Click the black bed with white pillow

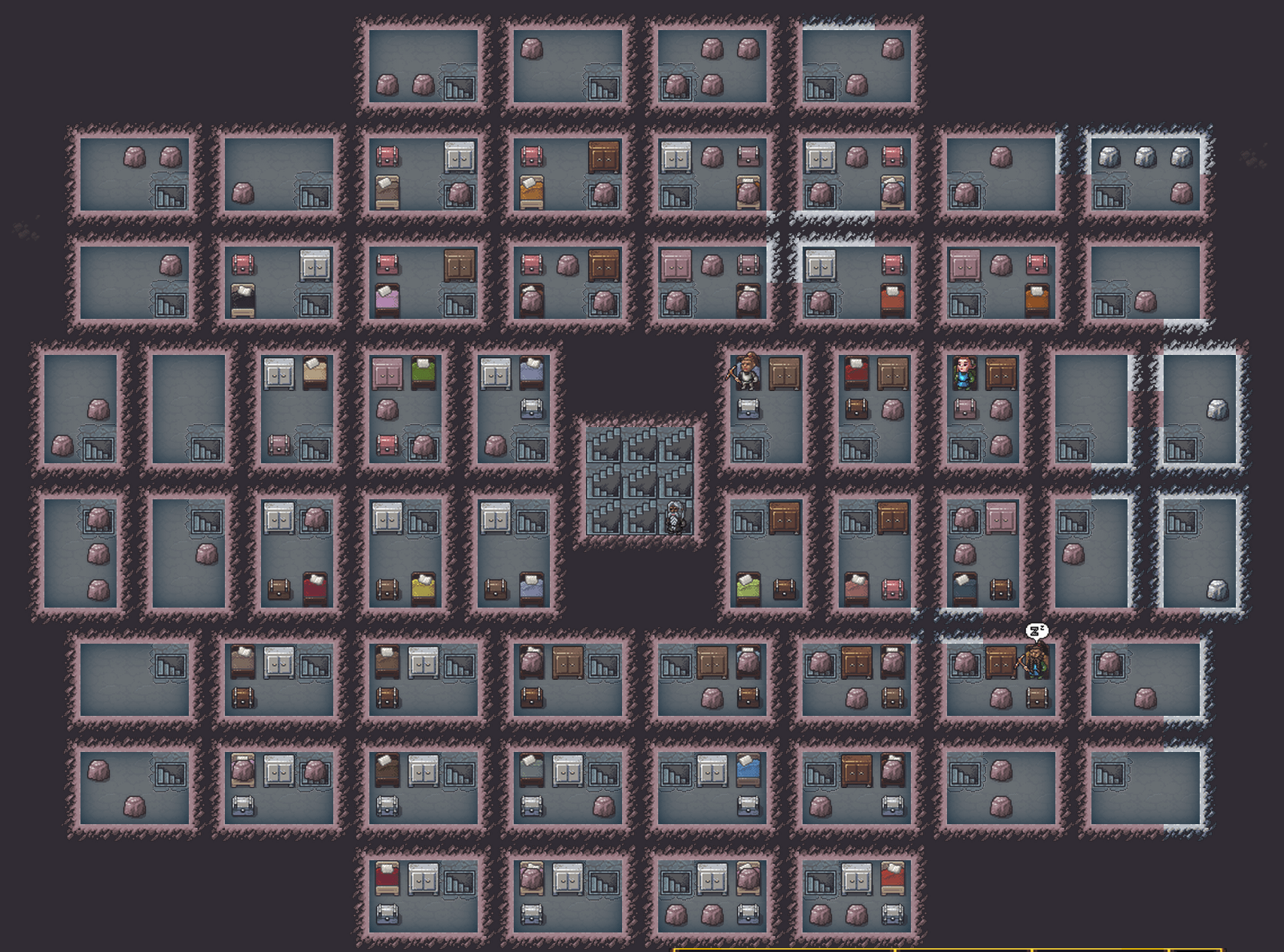pos(243,300)
